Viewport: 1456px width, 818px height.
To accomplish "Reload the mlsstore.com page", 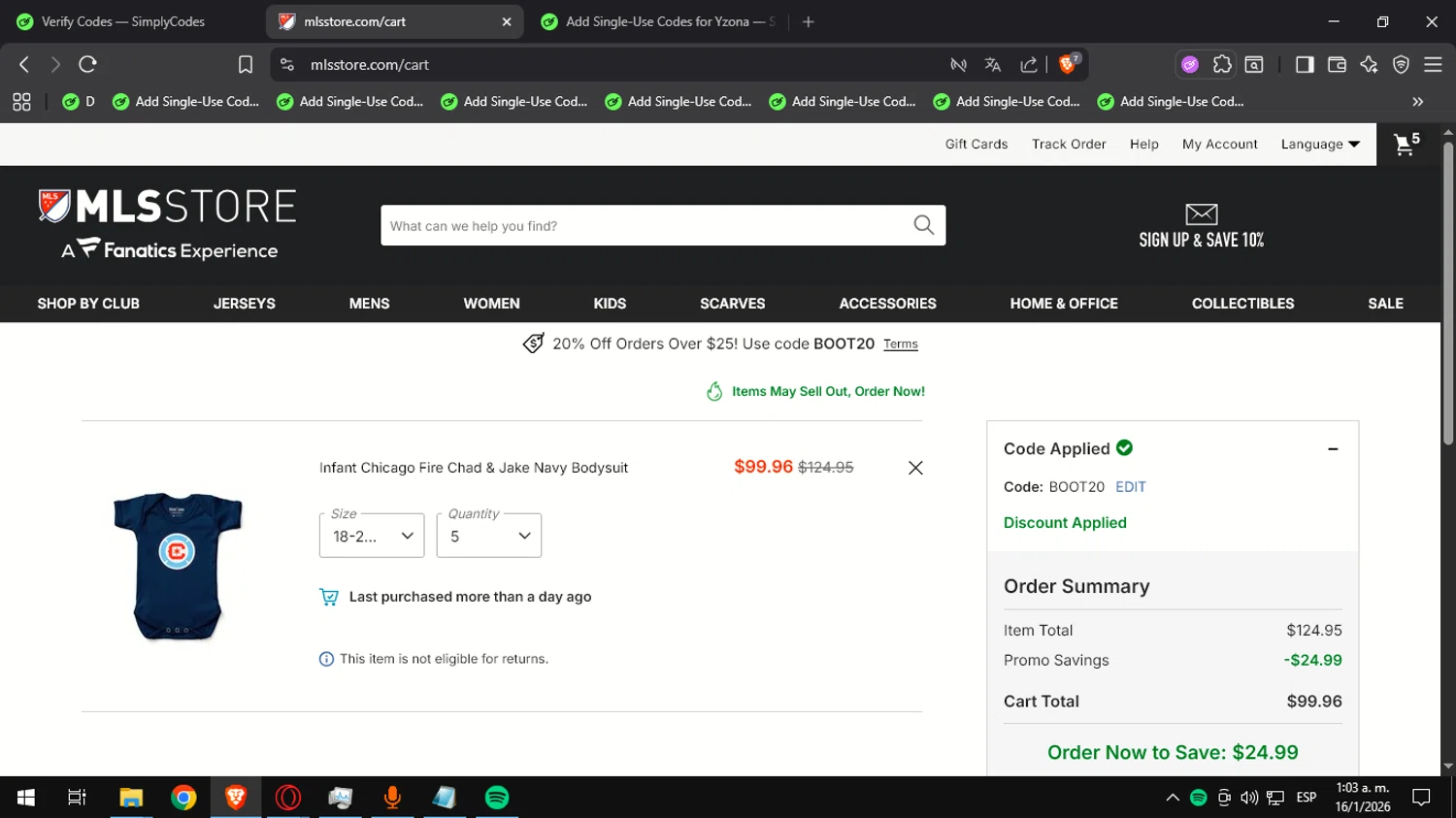I will pyautogui.click(x=87, y=64).
